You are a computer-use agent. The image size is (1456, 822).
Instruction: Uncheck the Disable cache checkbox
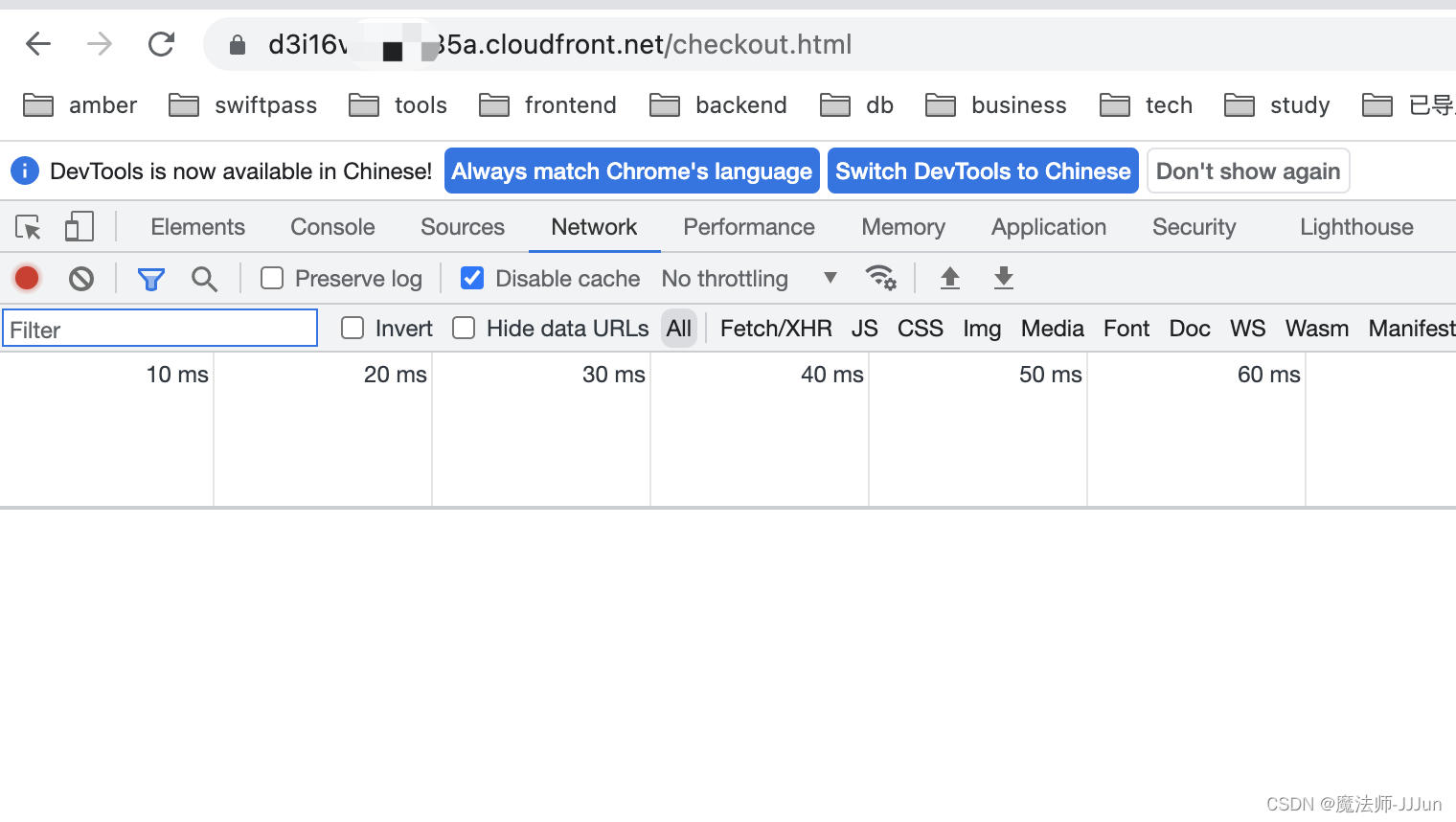tap(472, 278)
